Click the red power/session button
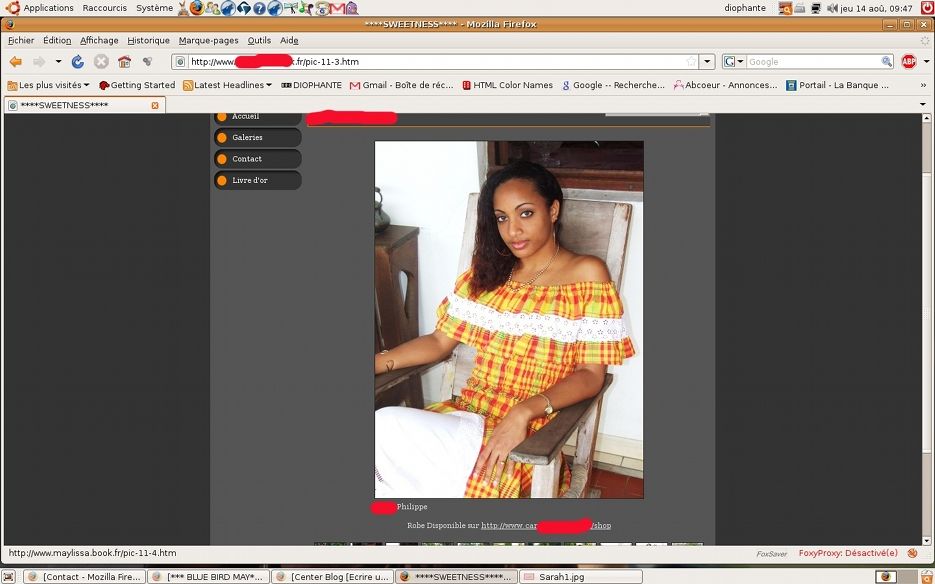Image resolution: width=935 pixels, height=584 pixels. [x=927, y=8]
